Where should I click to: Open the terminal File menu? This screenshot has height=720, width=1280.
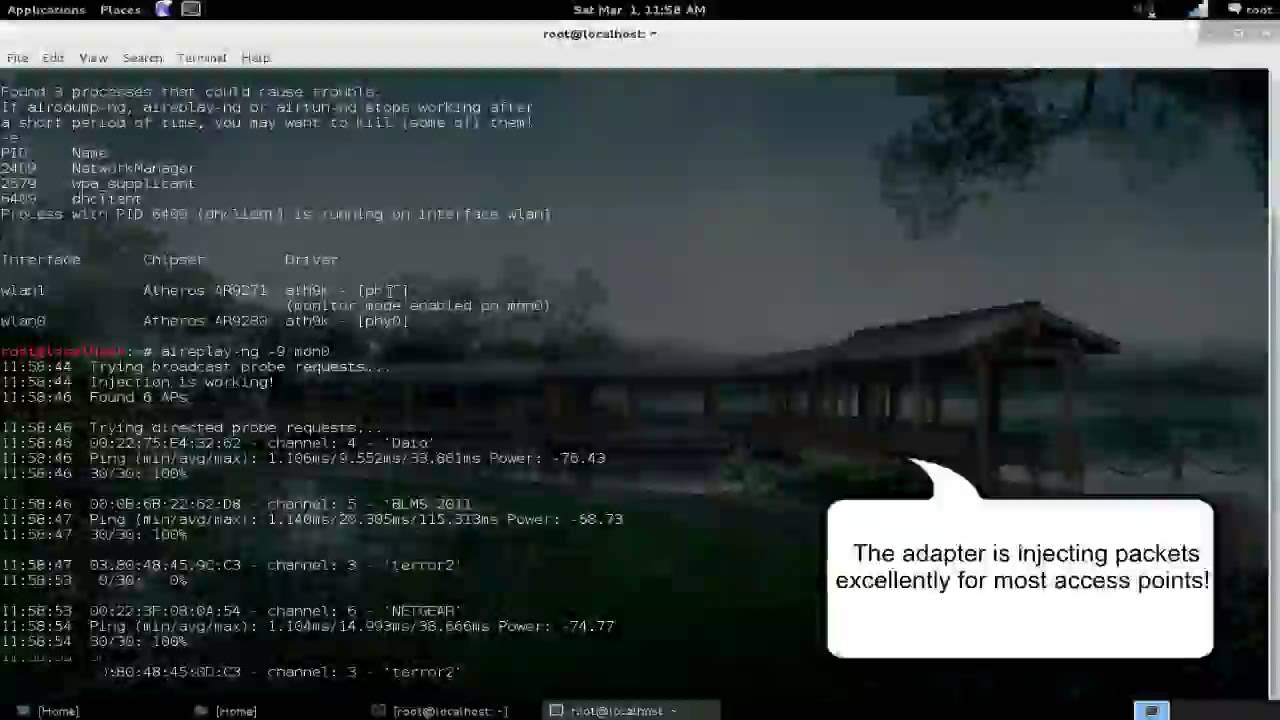coord(18,58)
